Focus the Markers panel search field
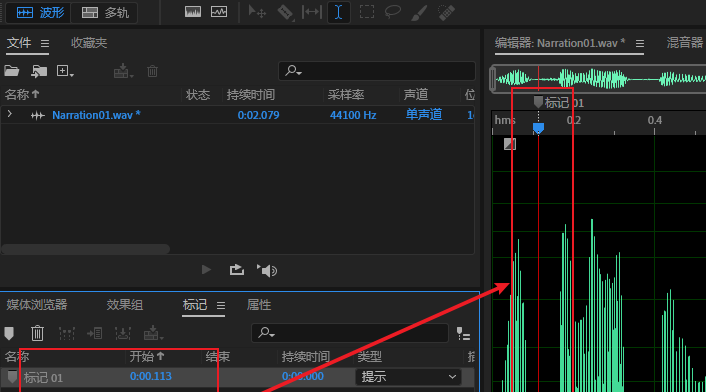 coord(350,333)
